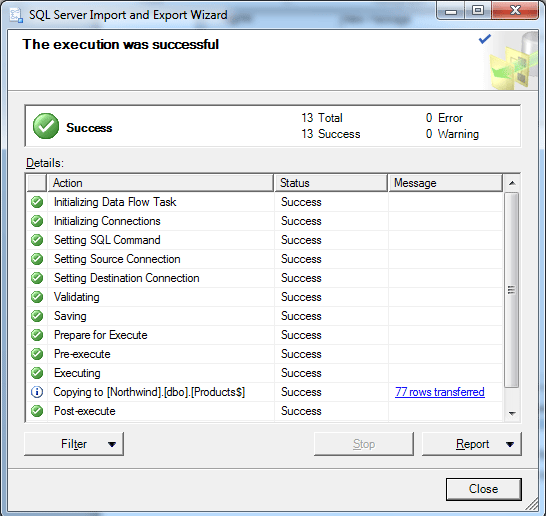Select 'Setting Source Connection' row text
Screen dimensions: 546x516
point(117,259)
